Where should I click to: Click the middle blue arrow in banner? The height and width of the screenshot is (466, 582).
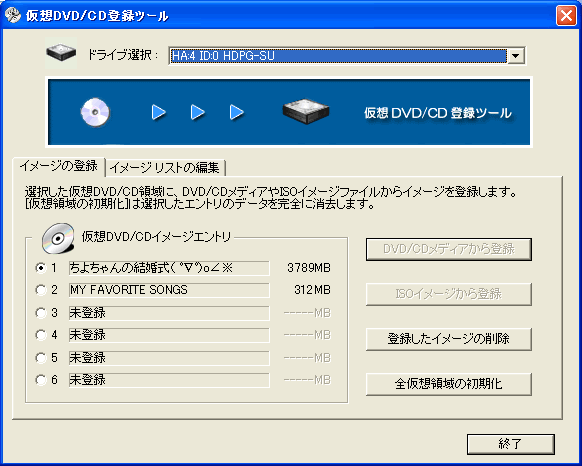(x=197, y=112)
